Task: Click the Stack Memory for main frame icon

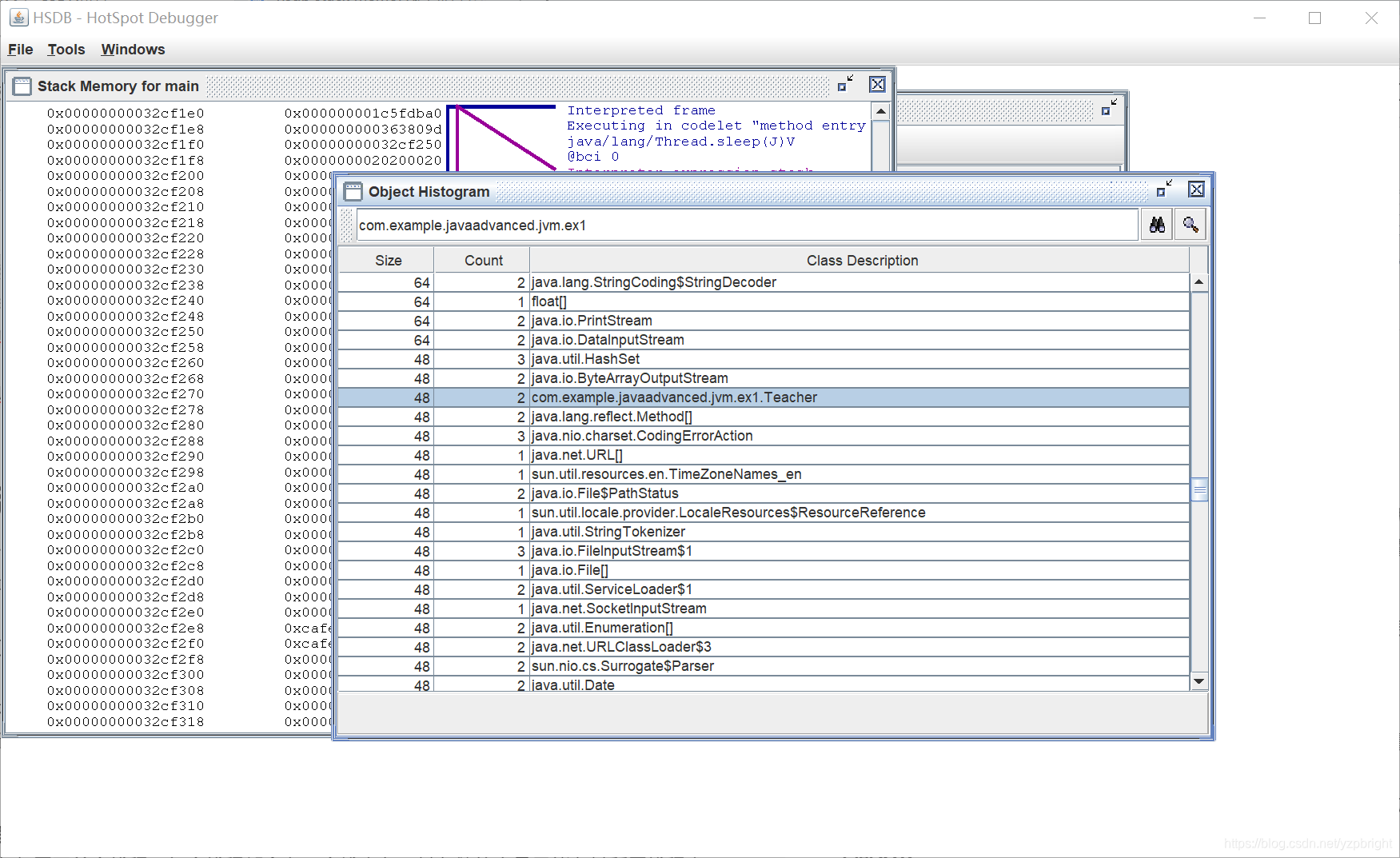Action: point(22,86)
